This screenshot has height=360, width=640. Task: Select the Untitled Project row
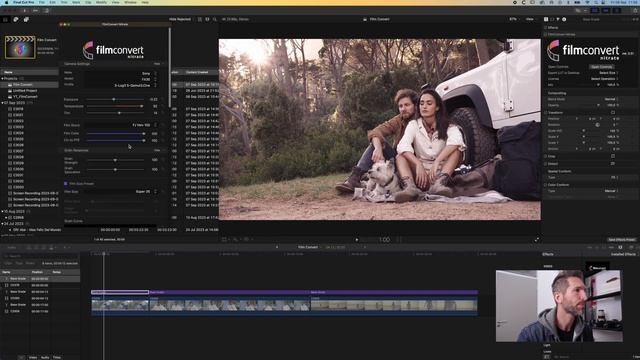pyautogui.click(x=29, y=91)
